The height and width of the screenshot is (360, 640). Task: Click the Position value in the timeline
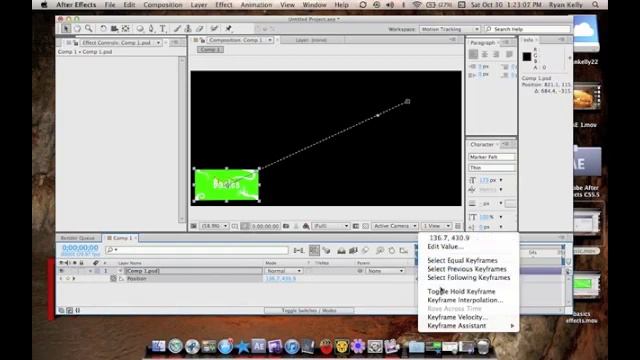click(x=280, y=278)
